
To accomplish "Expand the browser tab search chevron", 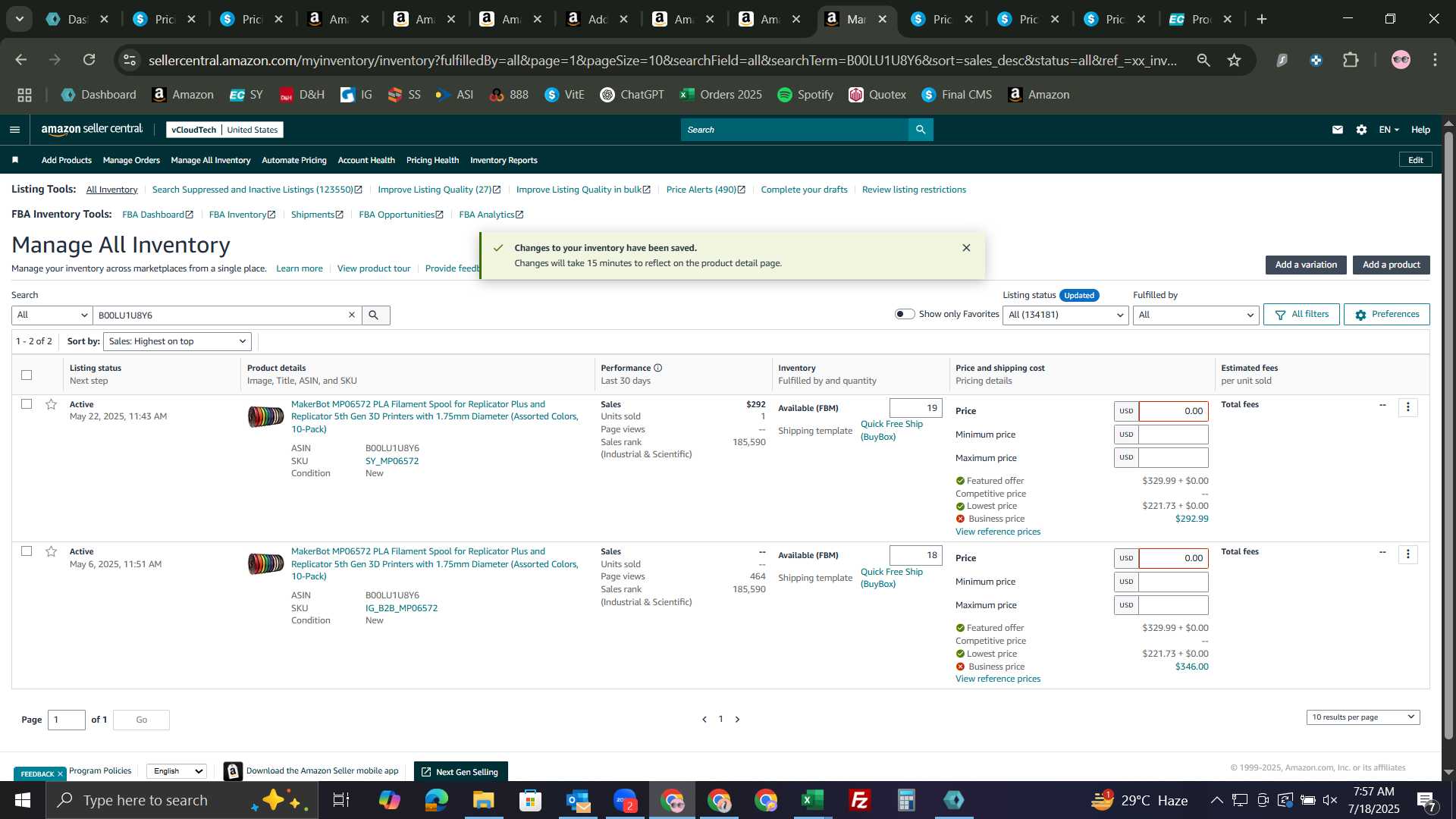I will [x=19, y=19].
